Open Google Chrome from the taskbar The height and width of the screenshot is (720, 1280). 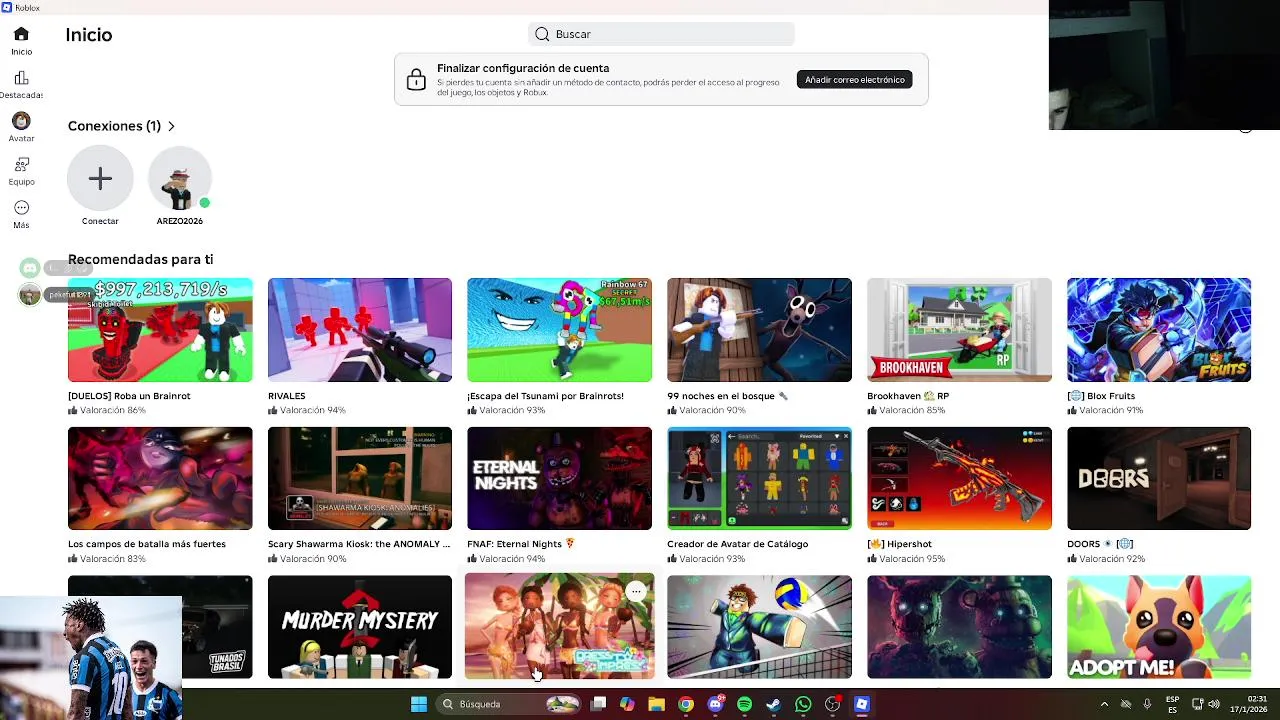coord(686,704)
